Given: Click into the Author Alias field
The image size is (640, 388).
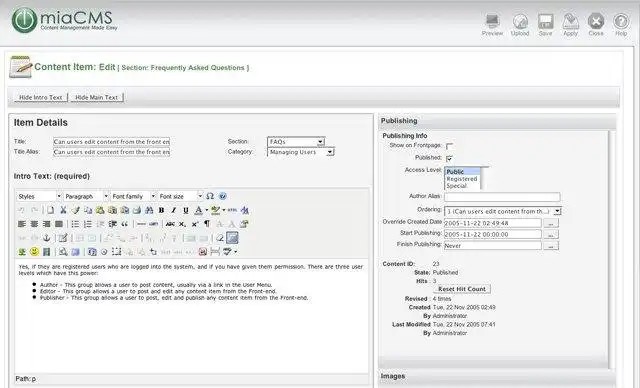Looking at the screenshot, I should (502, 197).
